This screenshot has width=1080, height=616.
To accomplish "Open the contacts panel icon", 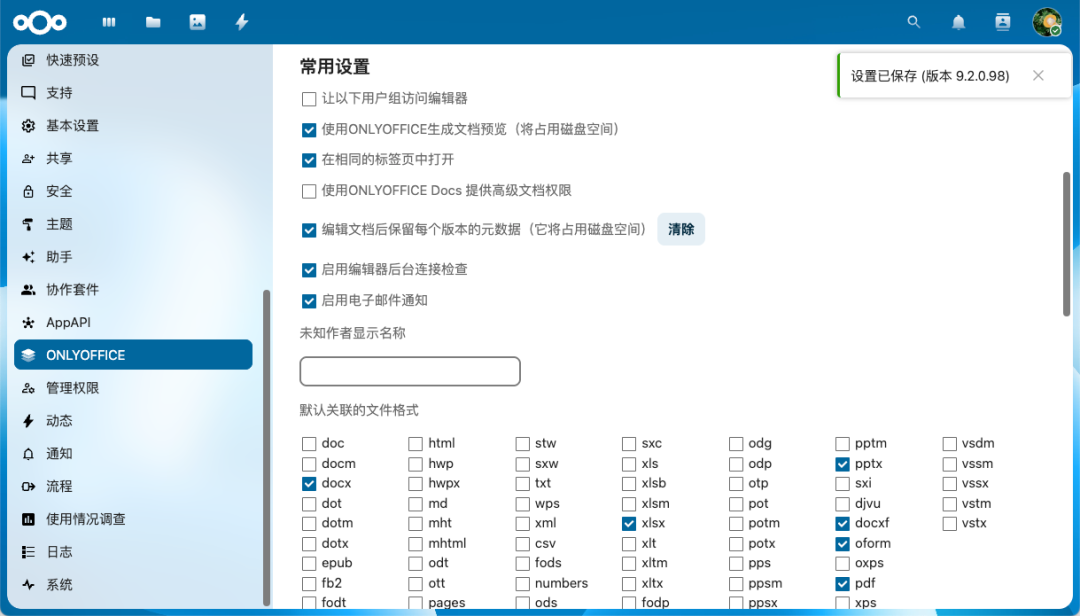I will point(1002,21).
